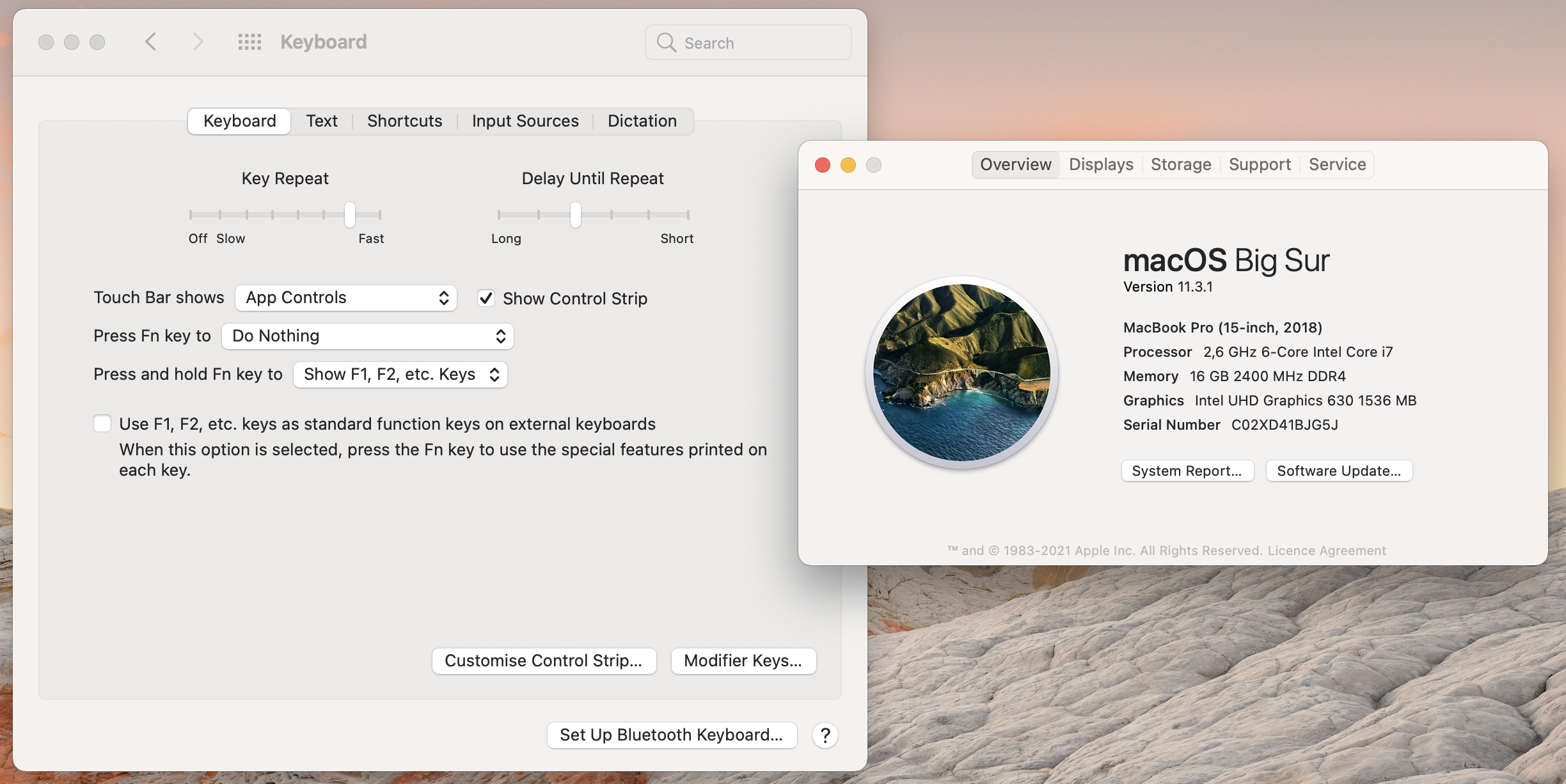The height and width of the screenshot is (784, 1566).
Task: Switch to the Shortcuts tab
Action: point(404,121)
